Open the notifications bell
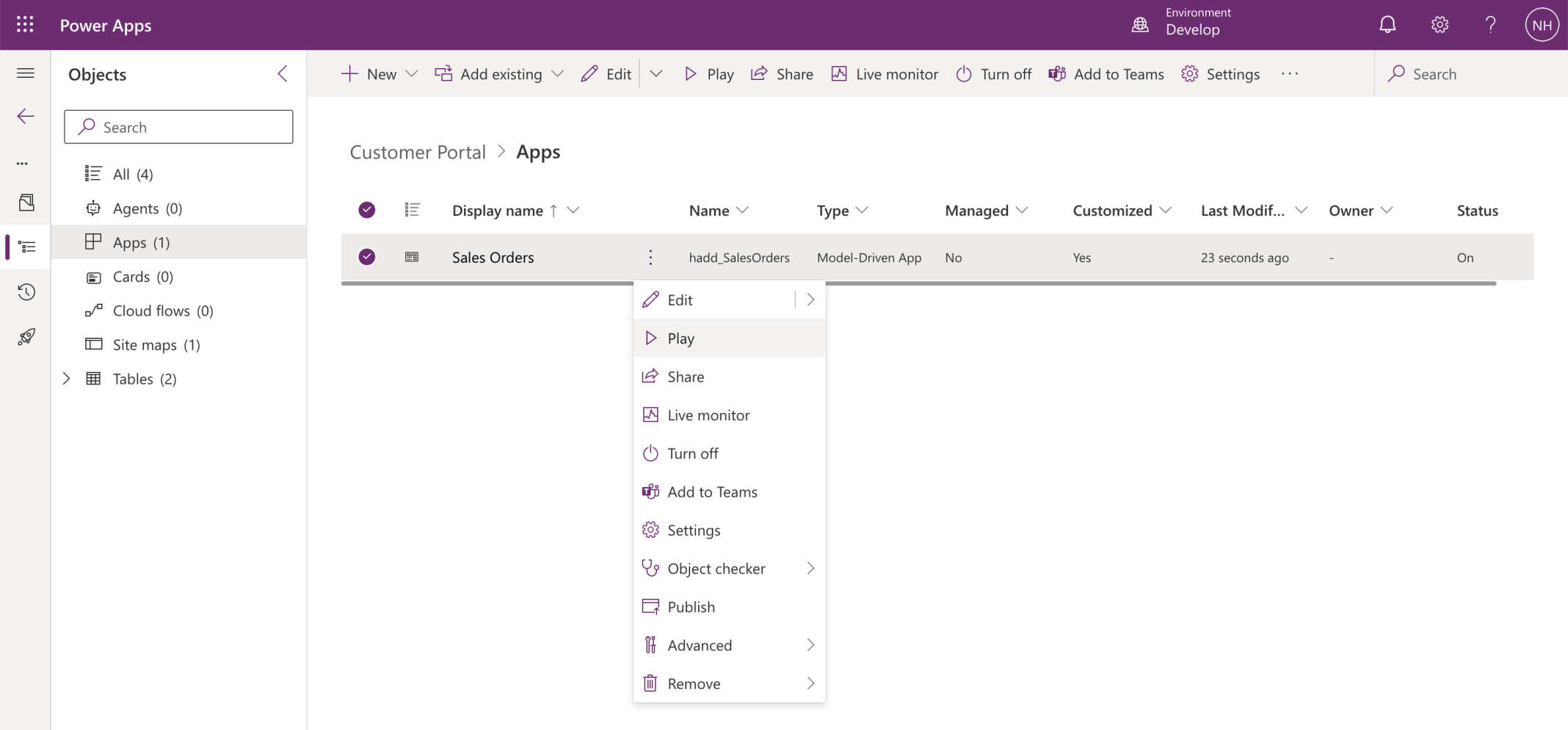This screenshot has width=1568, height=730. (x=1387, y=25)
